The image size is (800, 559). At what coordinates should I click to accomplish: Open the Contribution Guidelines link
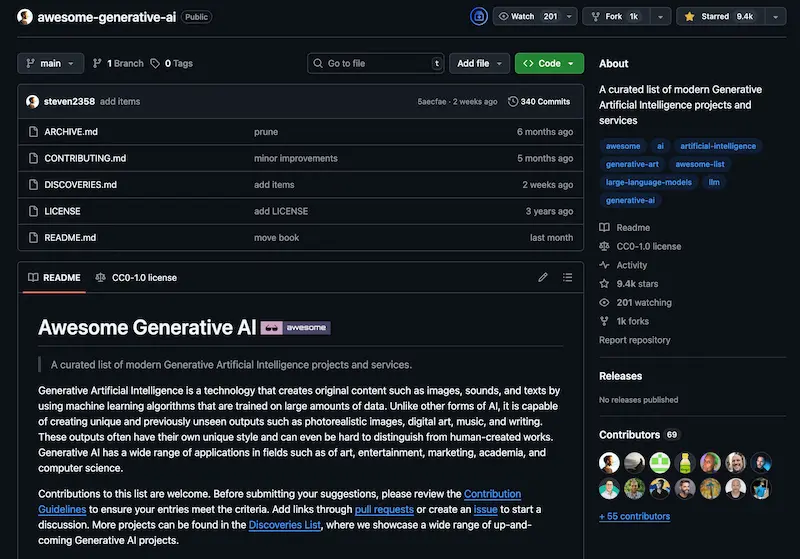[x=492, y=494]
